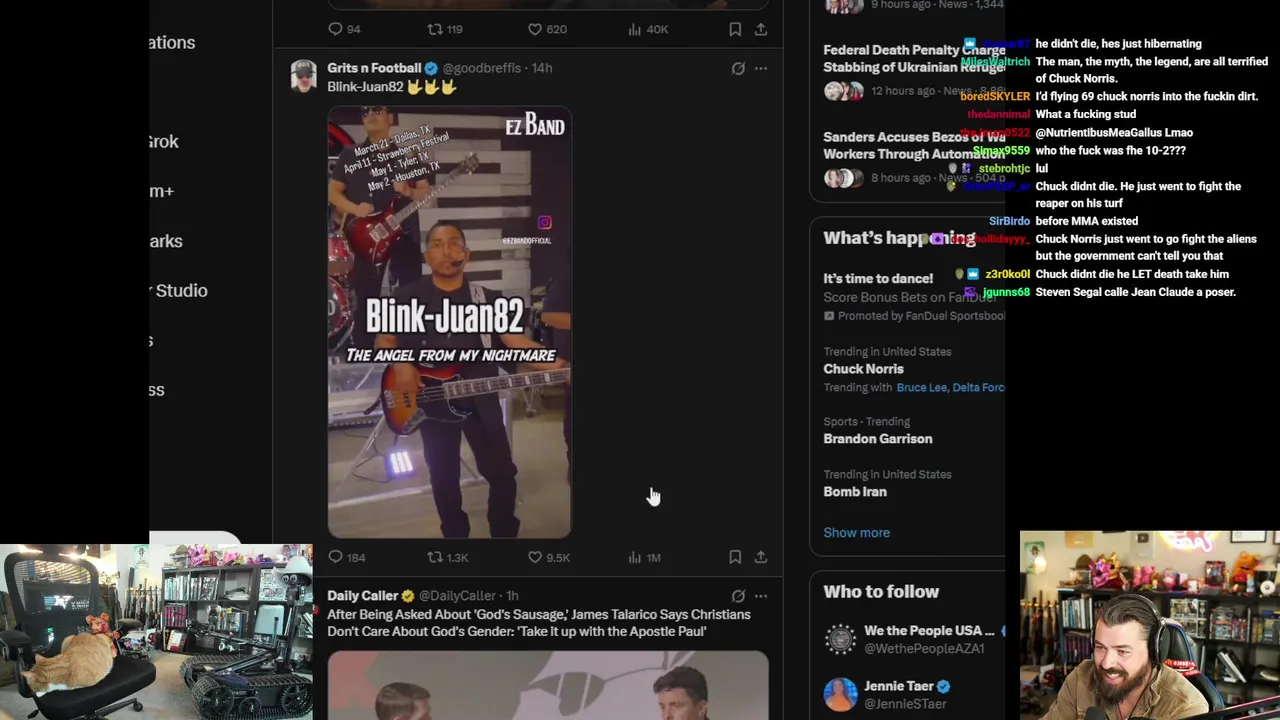Open more options on Daily Caller post
This screenshot has width=1280, height=720.
(x=761, y=596)
